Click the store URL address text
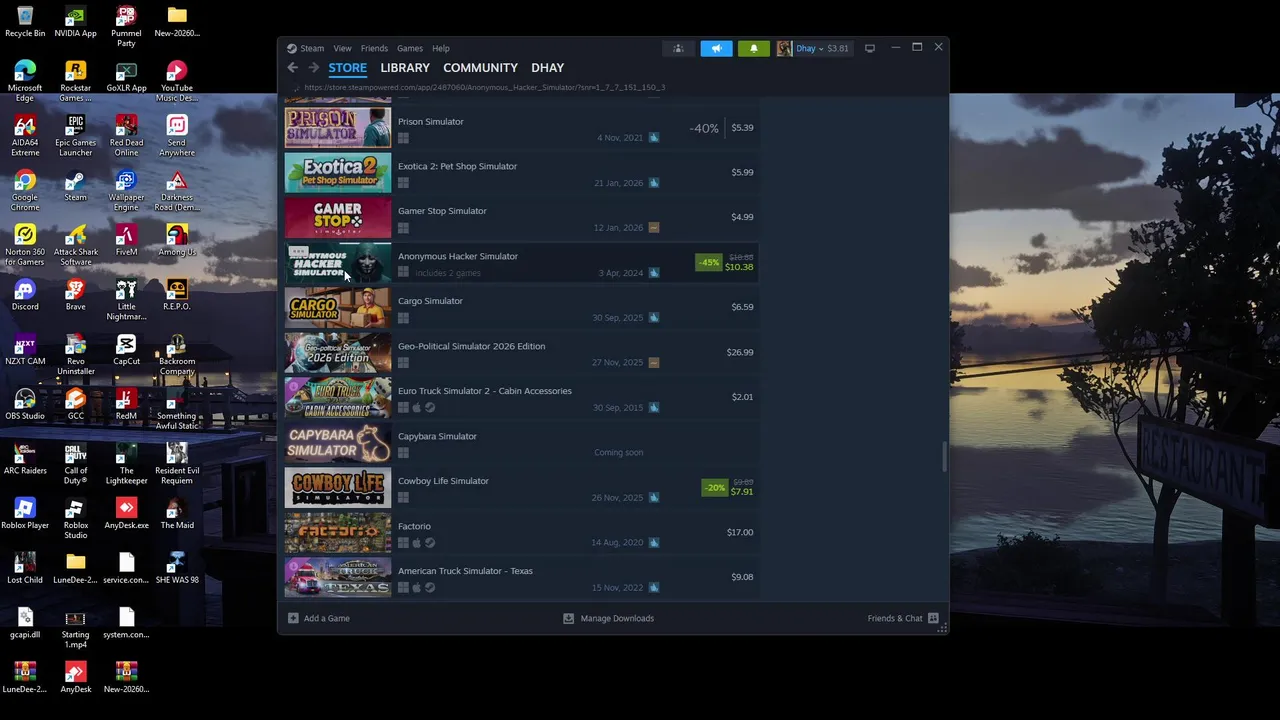The height and width of the screenshot is (720, 1280). pyautogui.click(x=484, y=87)
